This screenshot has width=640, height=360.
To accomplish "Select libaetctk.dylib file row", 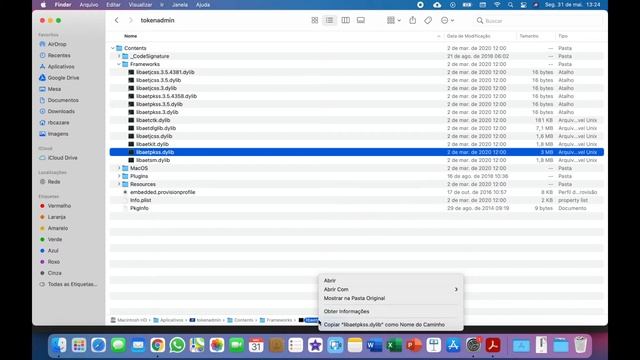I will coord(357,120).
